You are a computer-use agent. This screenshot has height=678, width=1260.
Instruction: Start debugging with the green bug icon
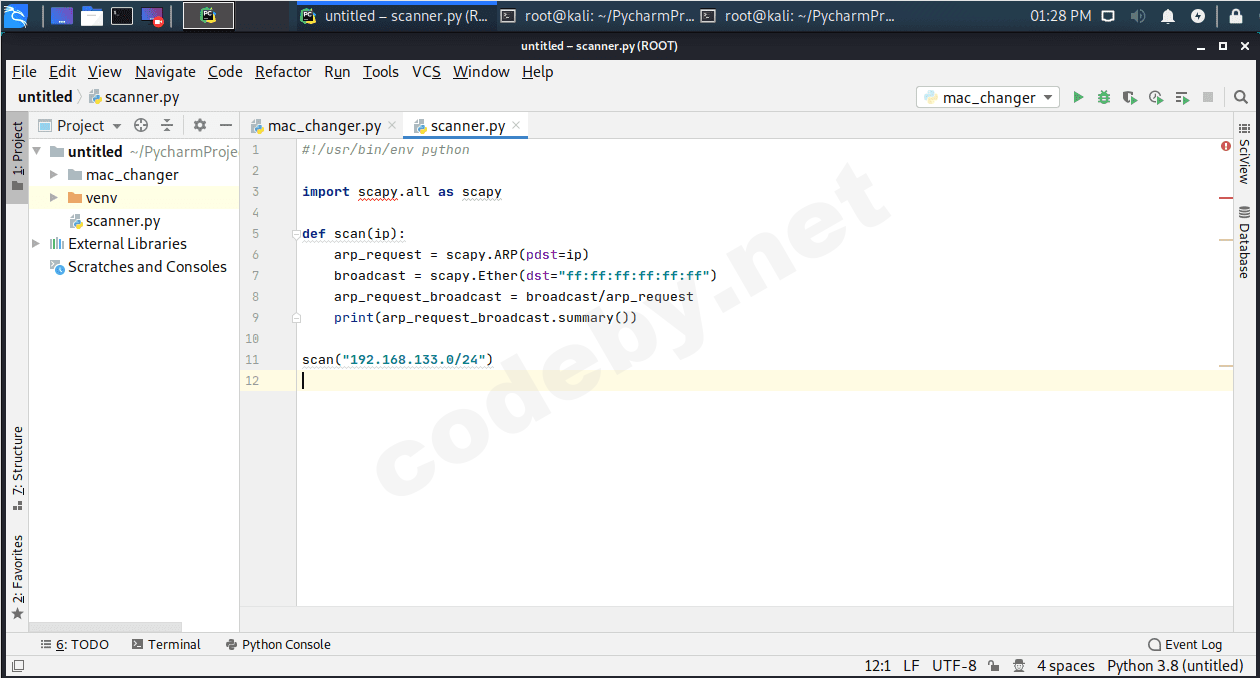(x=1104, y=97)
